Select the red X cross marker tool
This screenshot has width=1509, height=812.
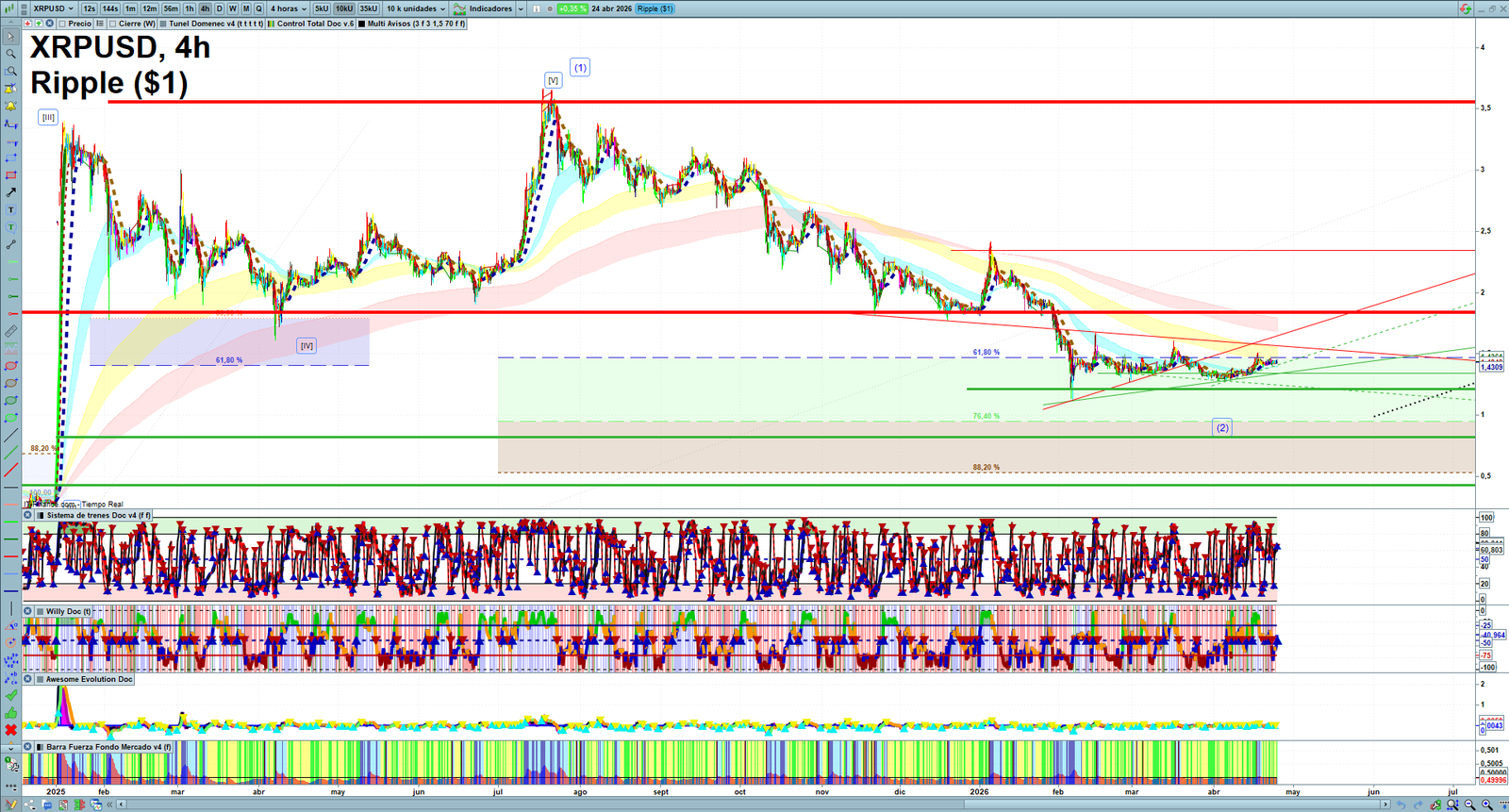11,730
